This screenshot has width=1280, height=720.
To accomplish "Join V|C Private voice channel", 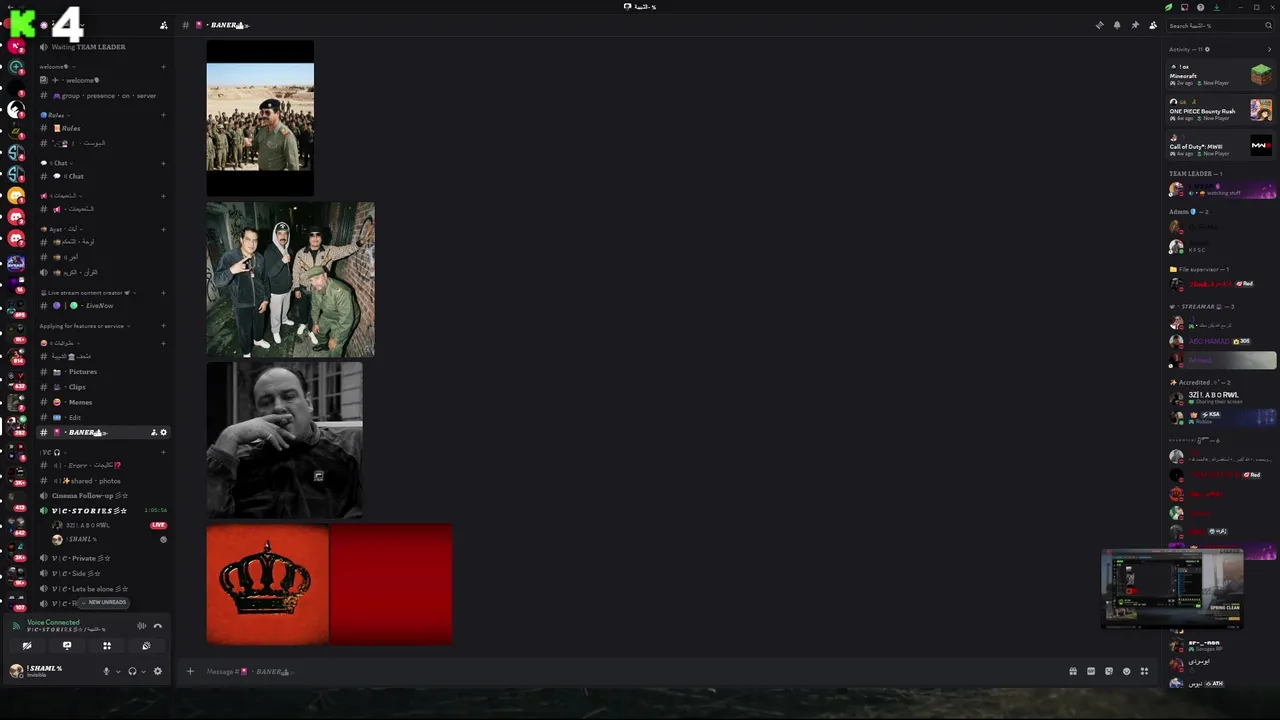I will [x=103, y=559].
